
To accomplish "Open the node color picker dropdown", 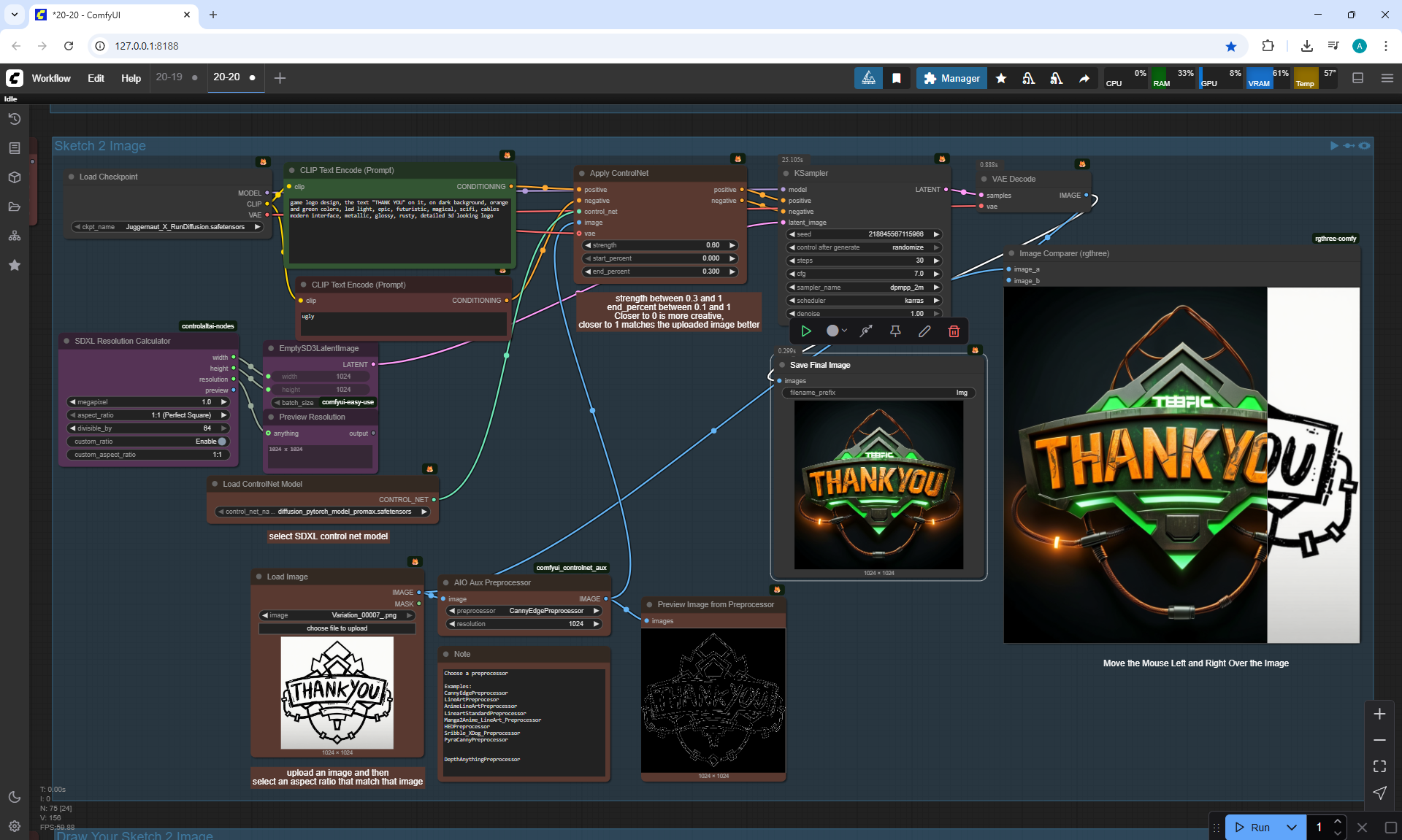I will click(x=836, y=331).
